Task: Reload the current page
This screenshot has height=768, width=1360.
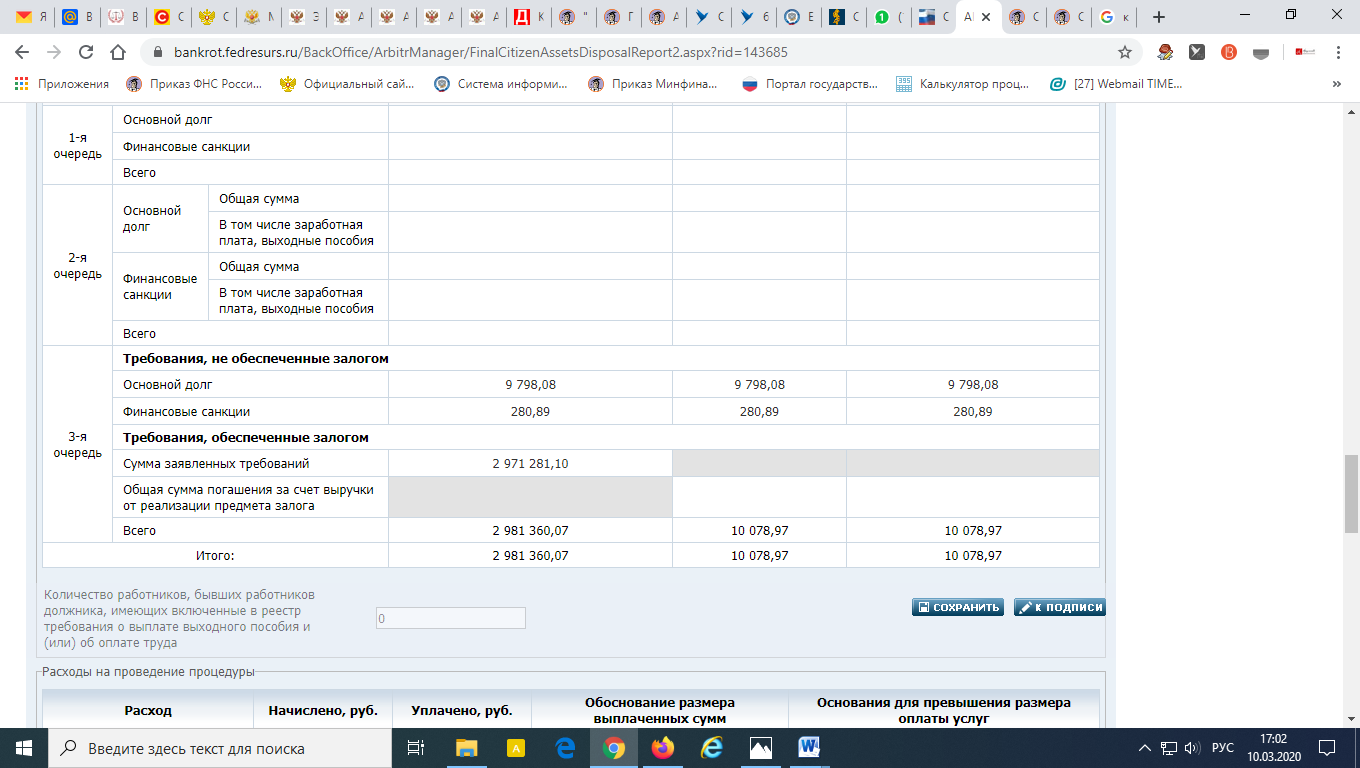Action: [86, 52]
